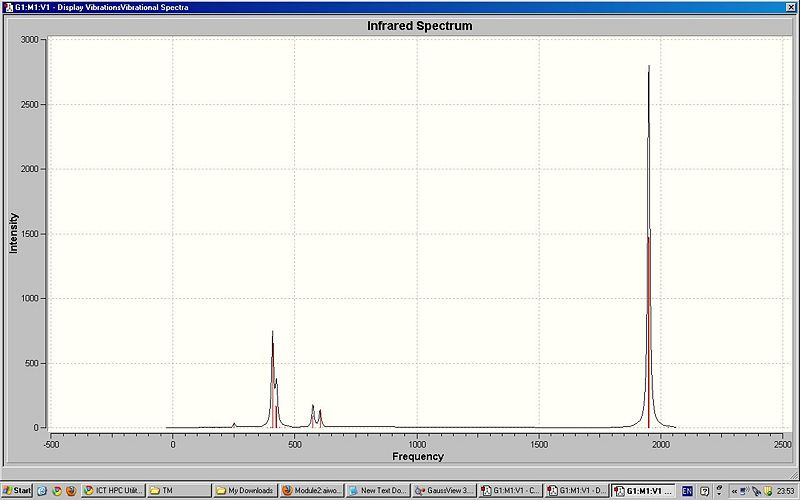Click the Frequency axis label
This screenshot has height=500, width=800.
[417, 457]
